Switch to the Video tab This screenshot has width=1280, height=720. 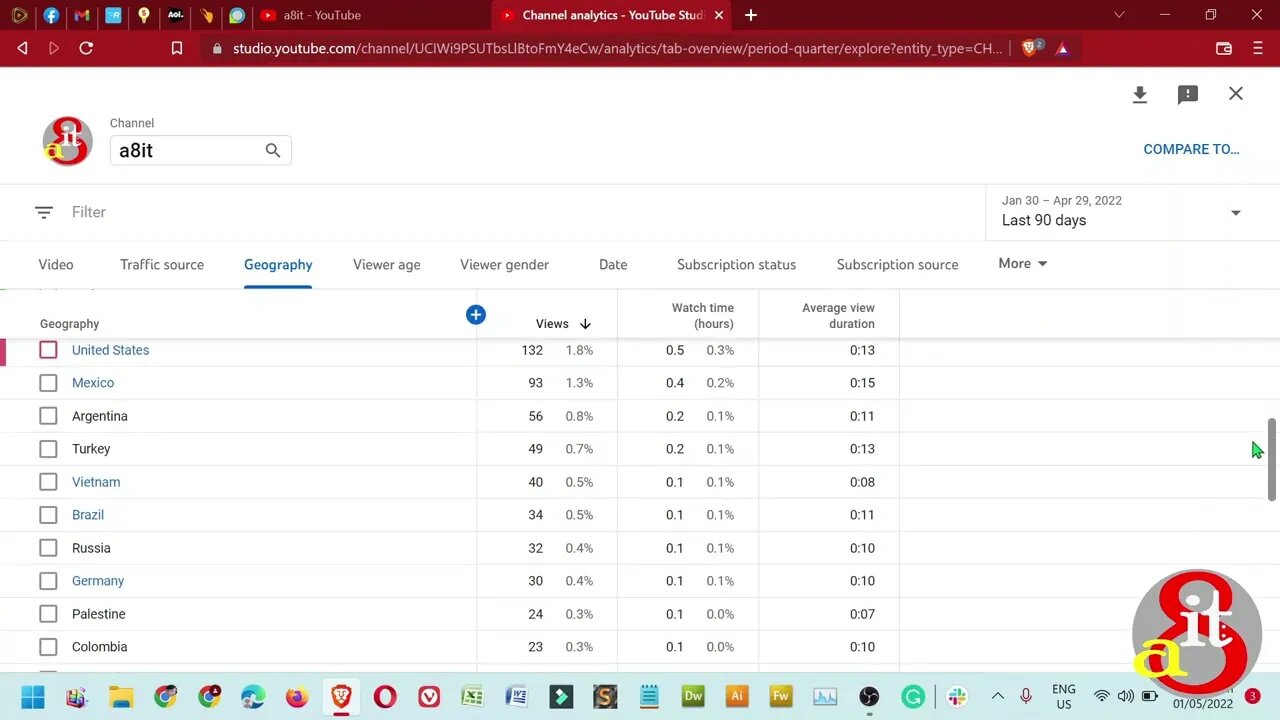56,265
